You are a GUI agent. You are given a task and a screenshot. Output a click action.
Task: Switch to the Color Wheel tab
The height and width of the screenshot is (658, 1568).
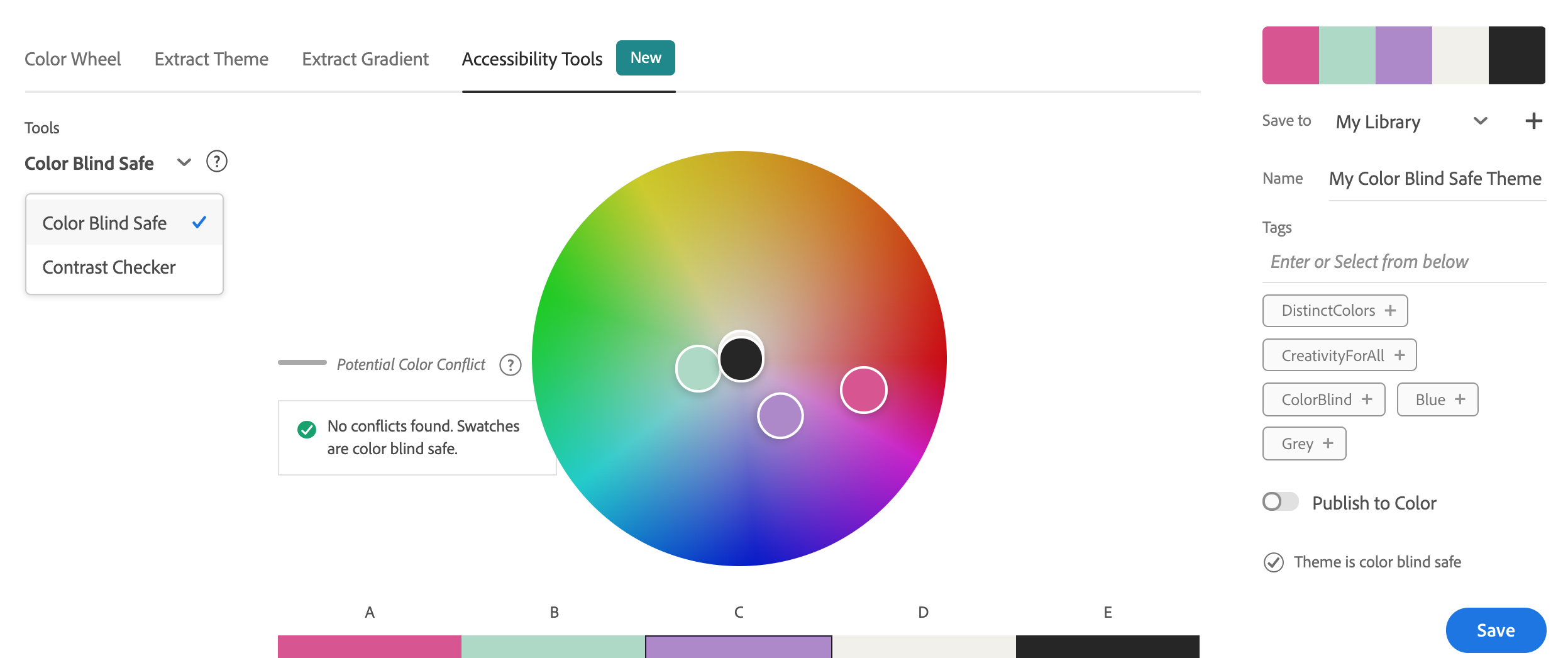pyautogui.click(x=72, y=59)
